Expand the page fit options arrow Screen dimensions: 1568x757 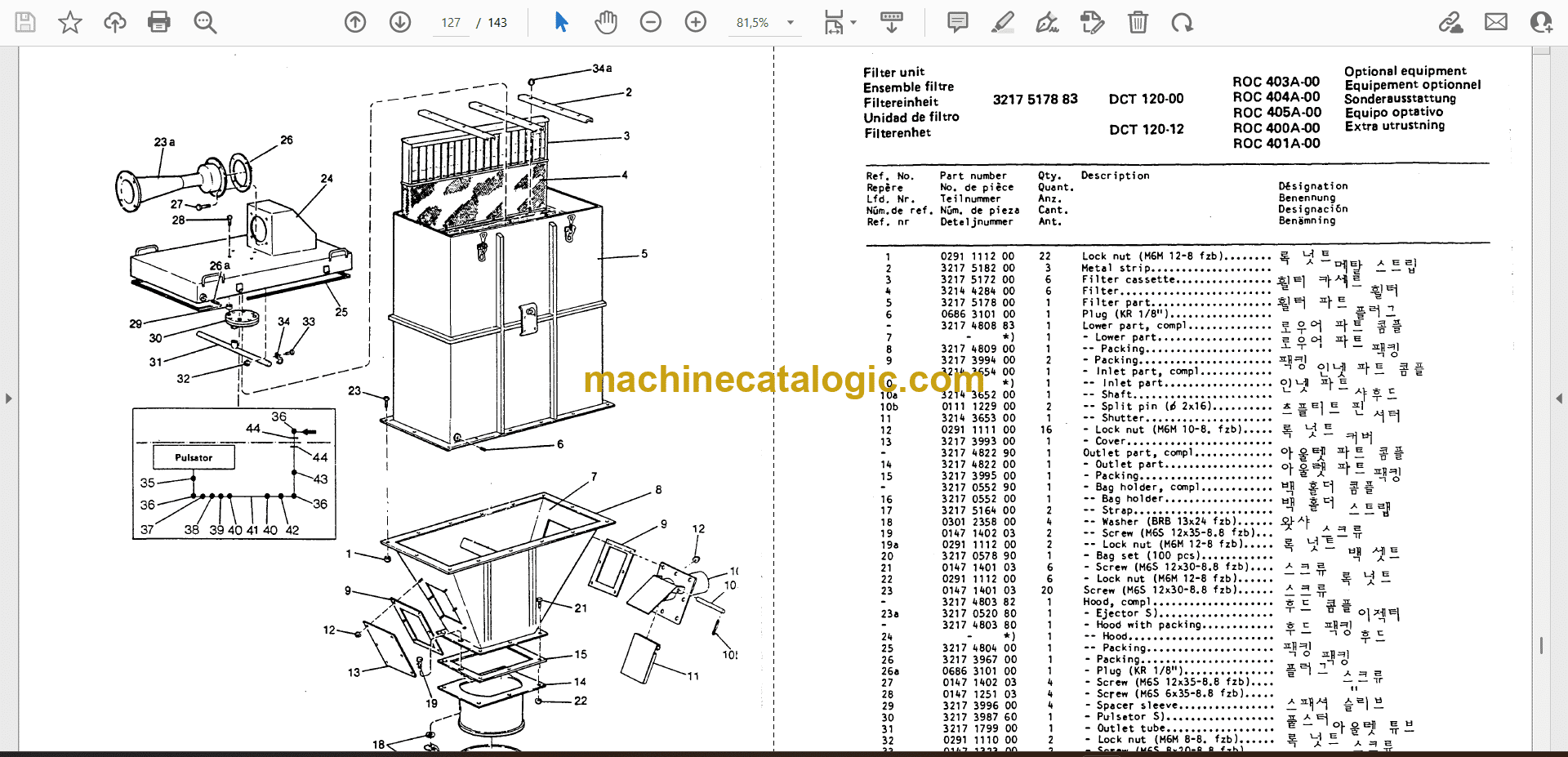853,23
